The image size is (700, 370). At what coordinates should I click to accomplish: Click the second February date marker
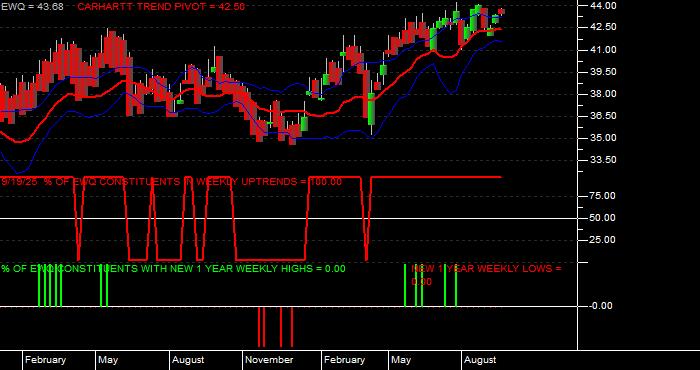345,360
